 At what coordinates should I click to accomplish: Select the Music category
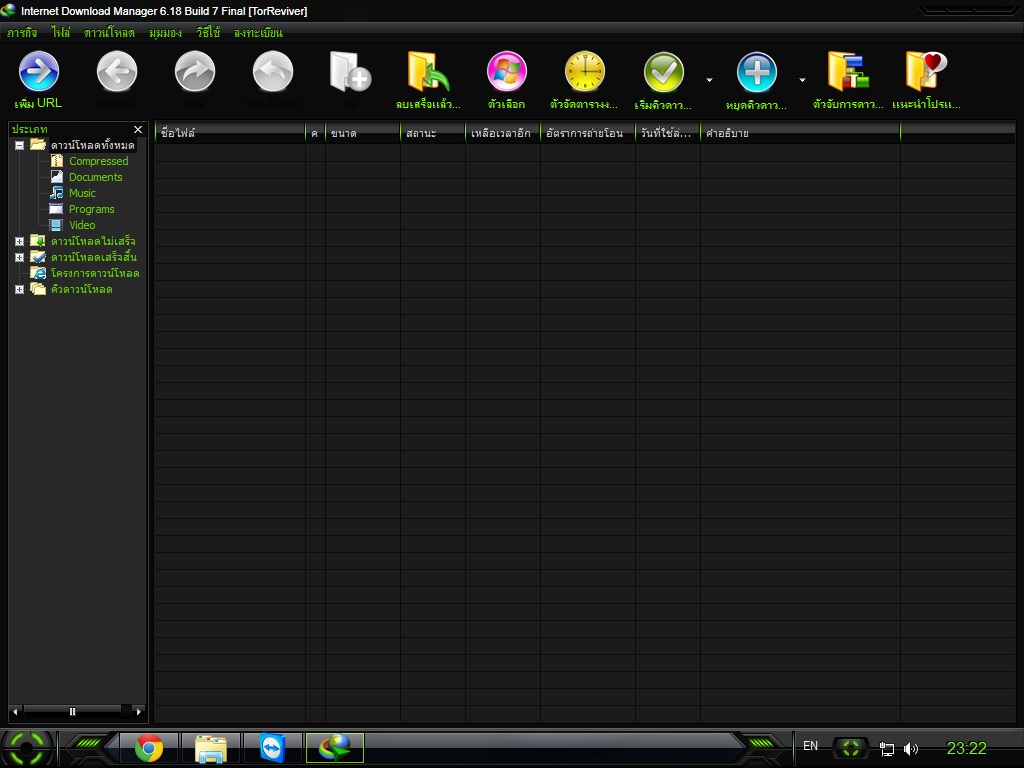point(82,193)
